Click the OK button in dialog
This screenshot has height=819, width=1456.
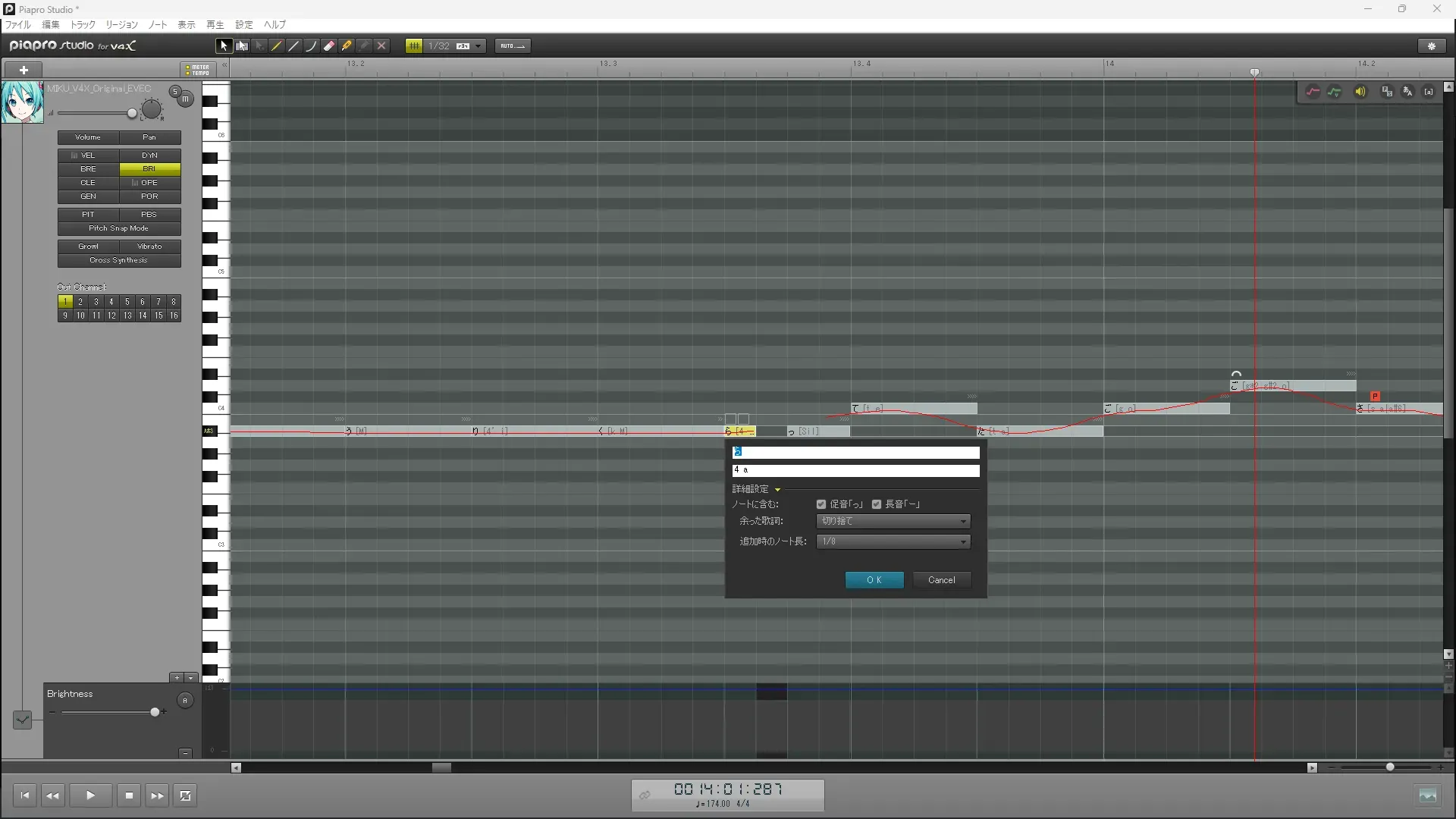(x=874, y=580)
